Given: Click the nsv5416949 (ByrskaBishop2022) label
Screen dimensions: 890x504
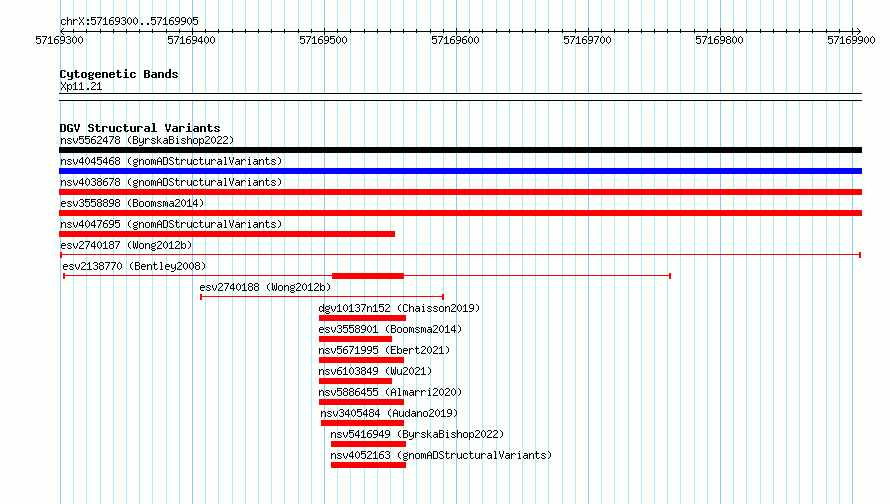Looking at the screenshot, I should coord(417,434).
